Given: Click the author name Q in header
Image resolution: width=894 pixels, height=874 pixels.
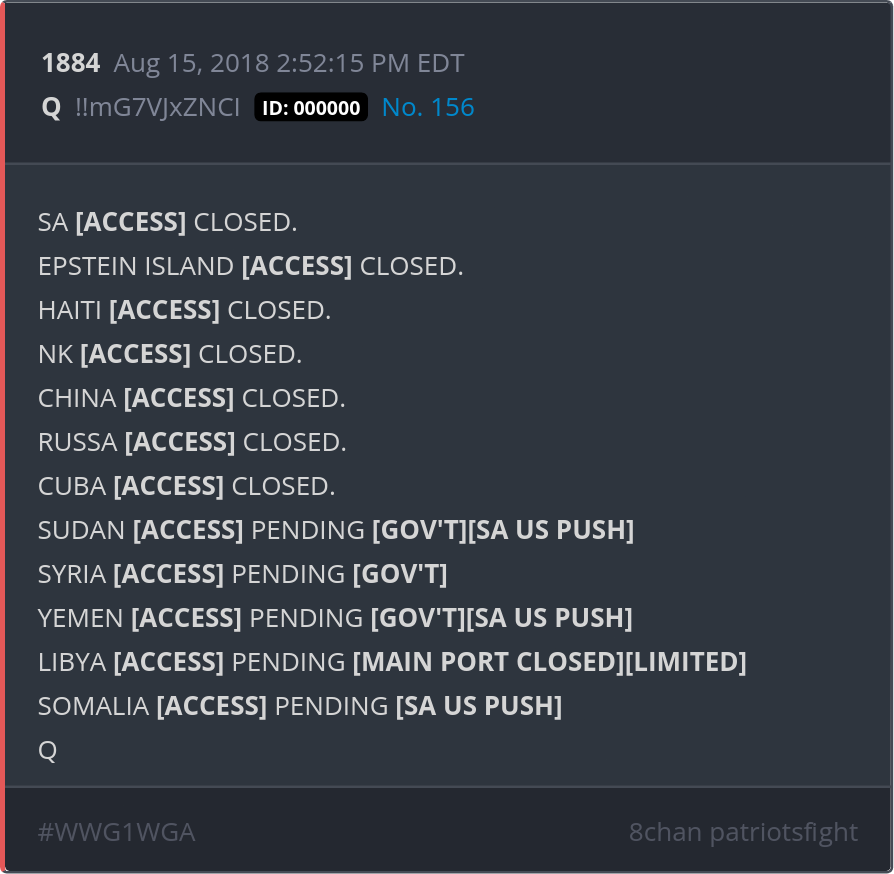Looking at the screenshot, I should (51, 108).
